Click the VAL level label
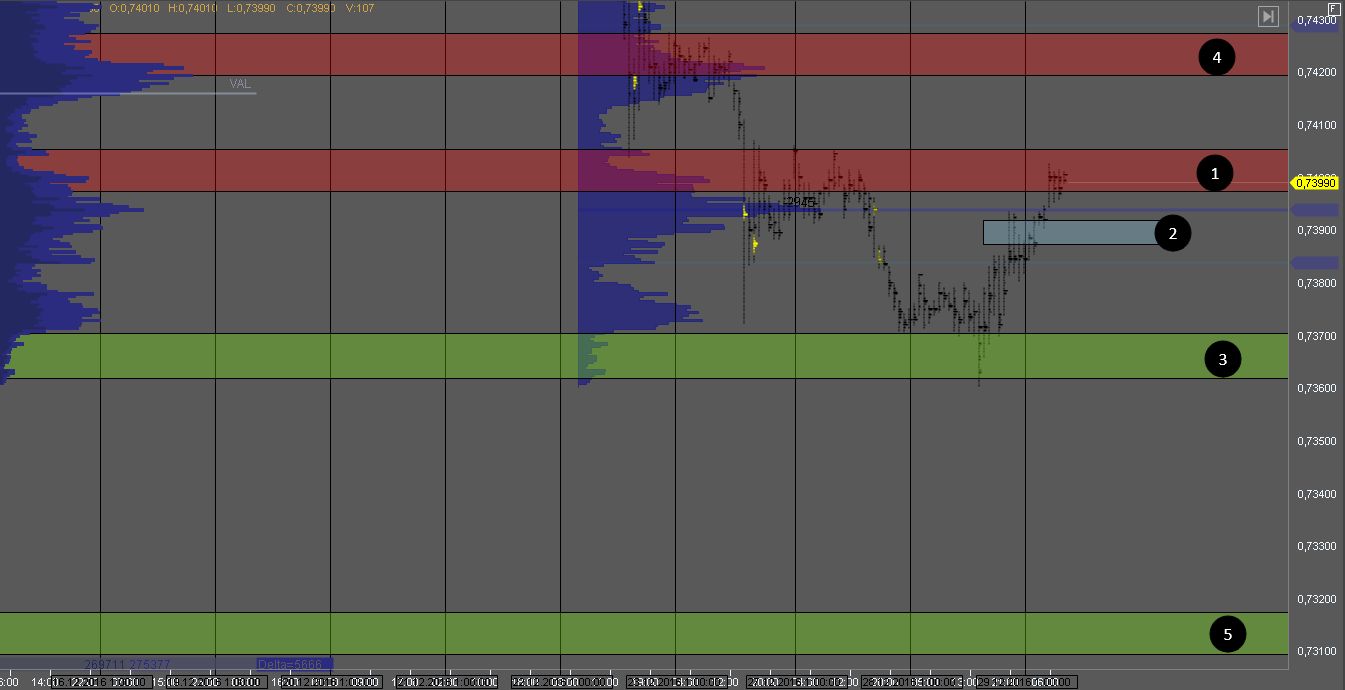The height and width of the screenshot is (690, 1345). pos(240,84)
